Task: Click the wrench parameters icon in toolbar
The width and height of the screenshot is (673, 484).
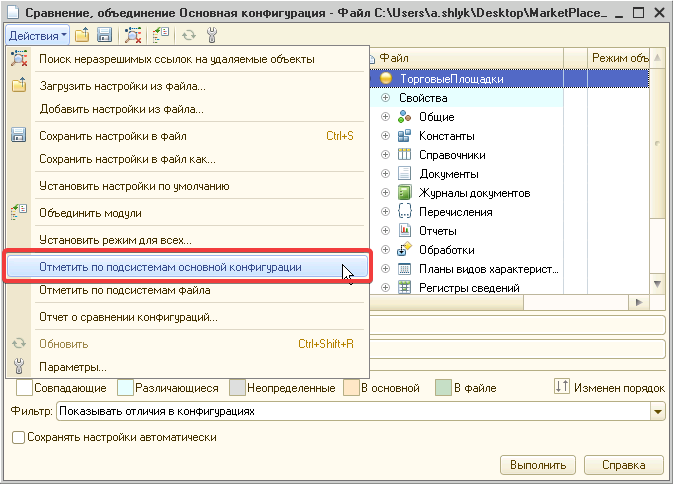Action: tap(212, 35)
